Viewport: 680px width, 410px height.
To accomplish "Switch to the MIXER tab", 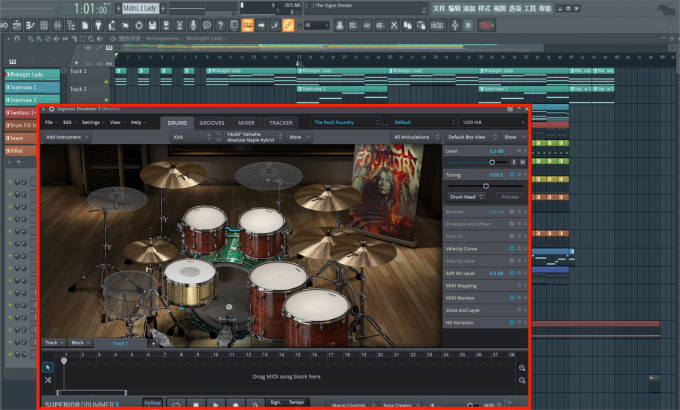I will pyautogui.click(x=246, y=123).
